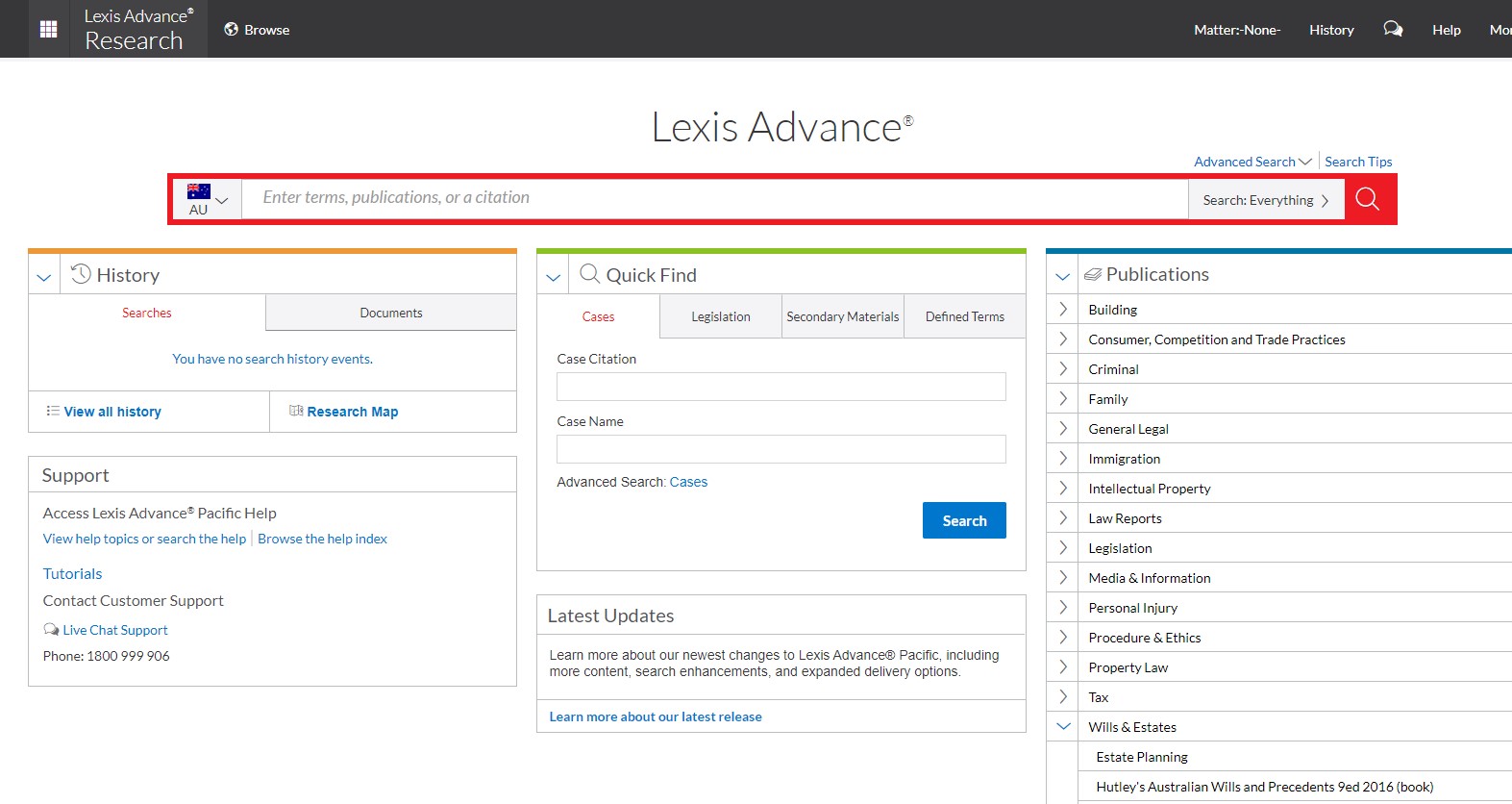Open Consumer, Competition and Trade Practices category

1217,339
